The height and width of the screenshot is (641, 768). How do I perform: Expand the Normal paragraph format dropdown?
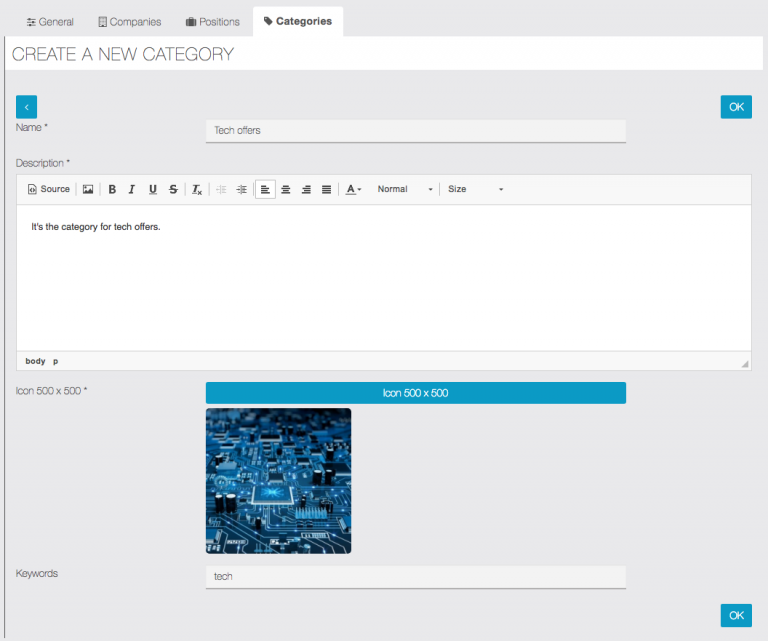tap(404, 189)
